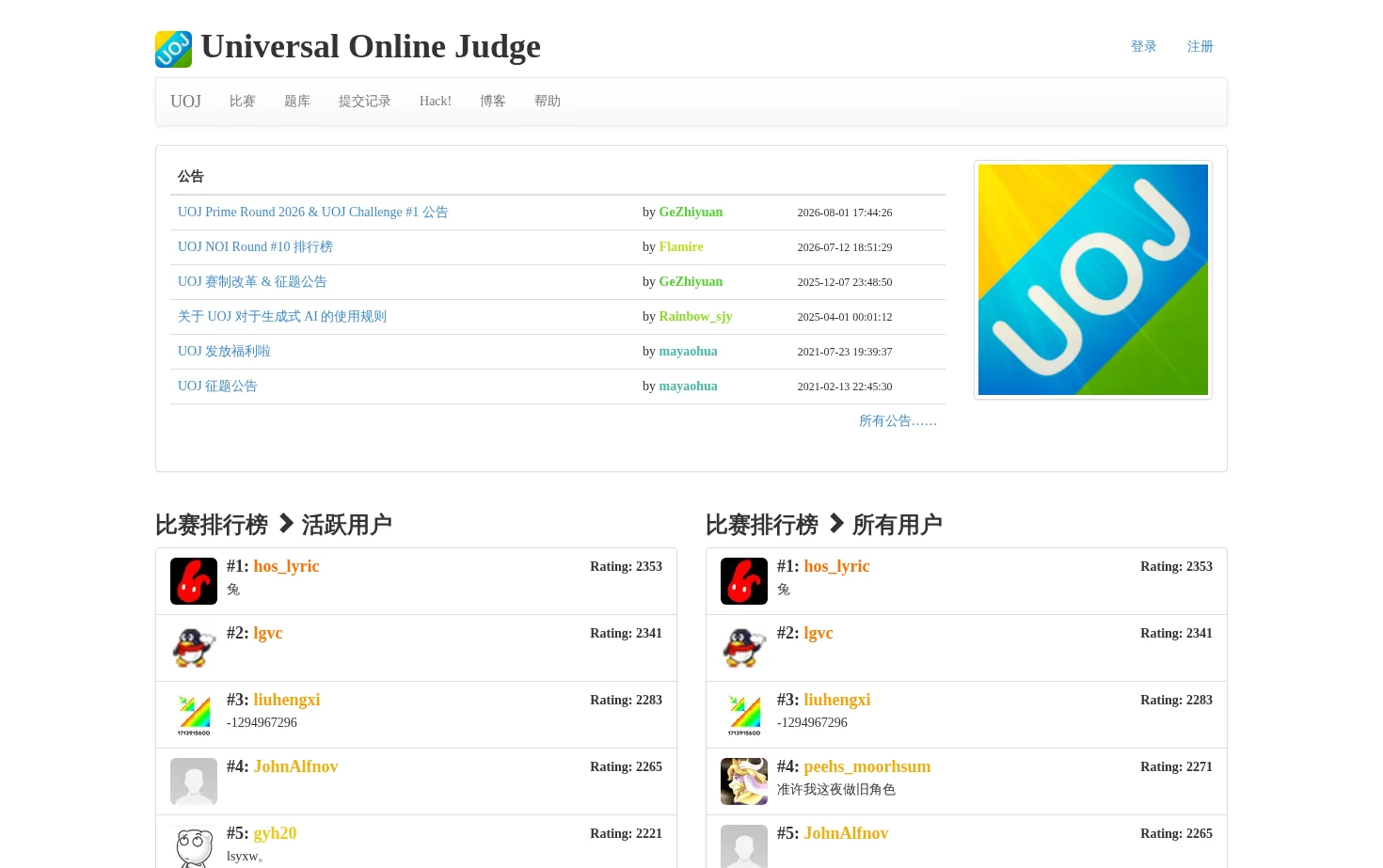Open UOJ 征题公告 announcement

(217, 386)
